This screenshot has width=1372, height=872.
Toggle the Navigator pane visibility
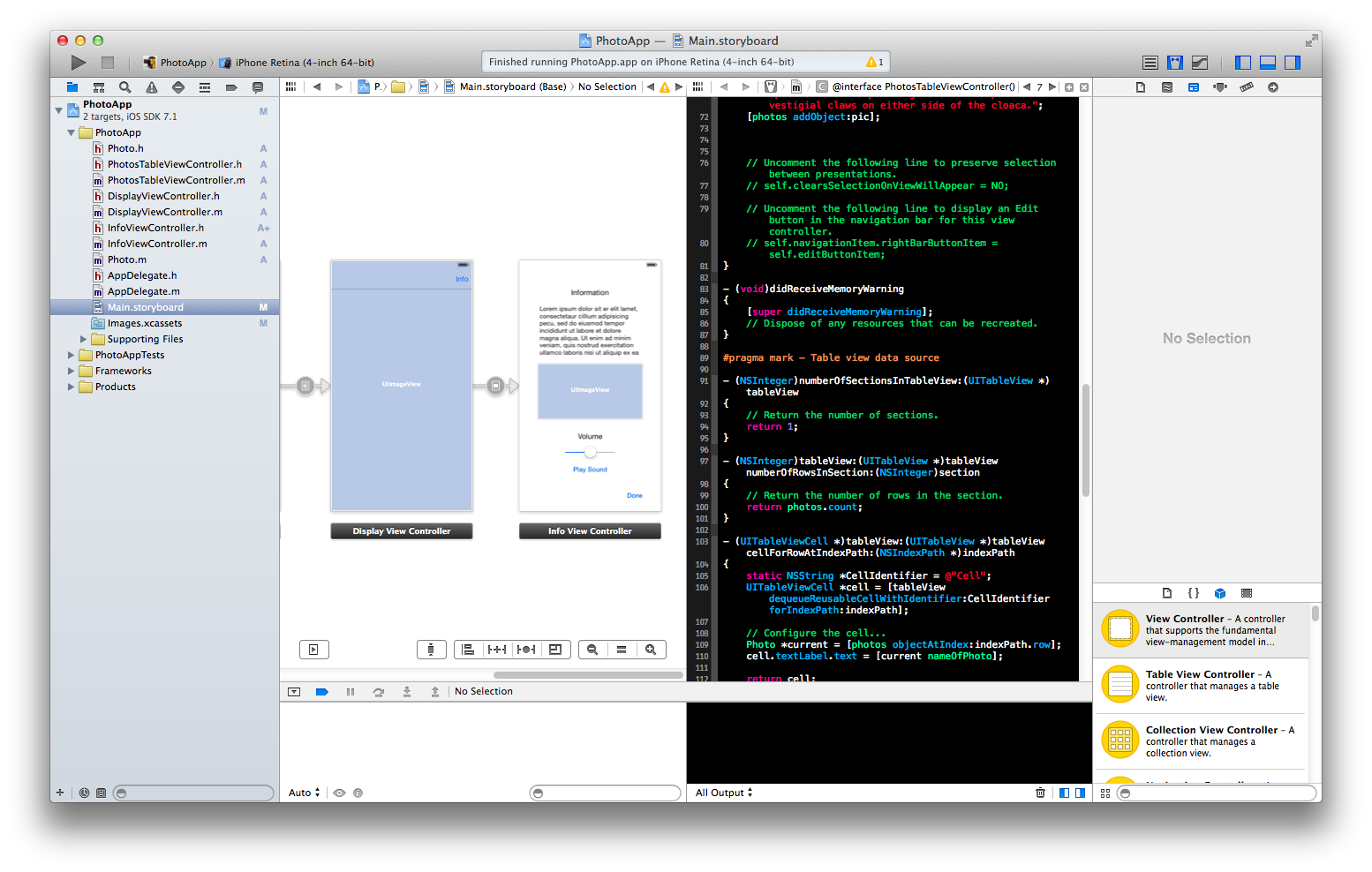1243,63
